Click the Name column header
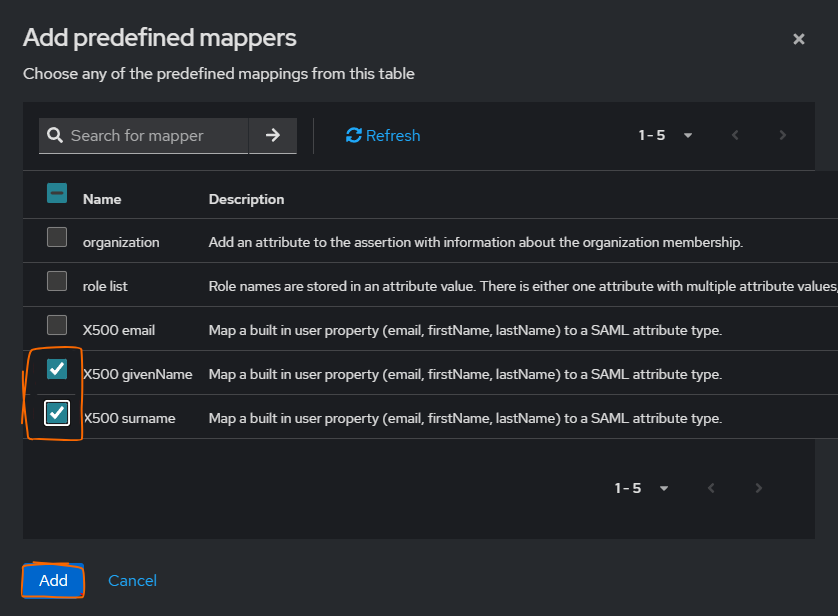This screenshot has height=616, width=838. (102, 199)
